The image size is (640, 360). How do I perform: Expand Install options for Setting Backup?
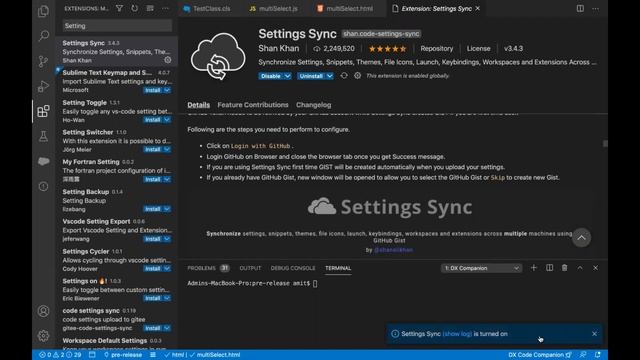(x=167, y=209)
